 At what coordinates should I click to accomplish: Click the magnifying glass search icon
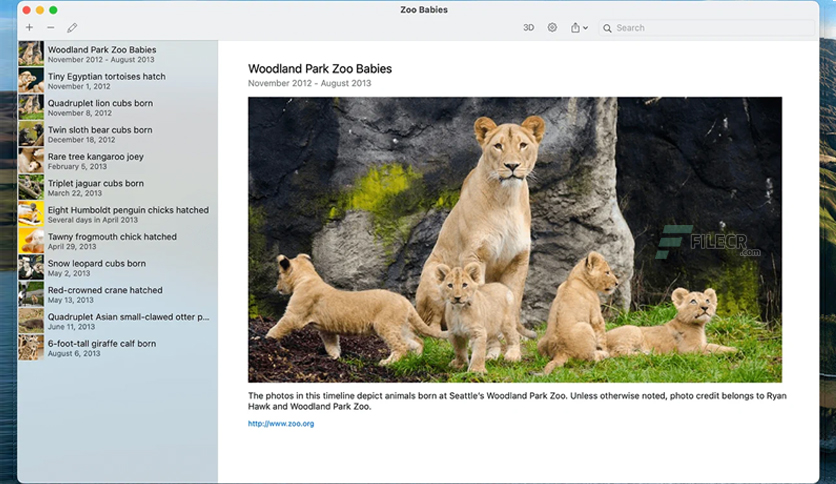(x=607, y=28)
